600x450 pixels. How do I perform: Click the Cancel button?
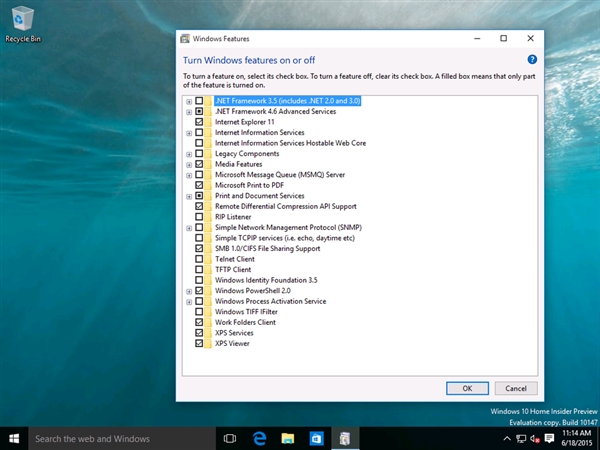click(516, 388)
